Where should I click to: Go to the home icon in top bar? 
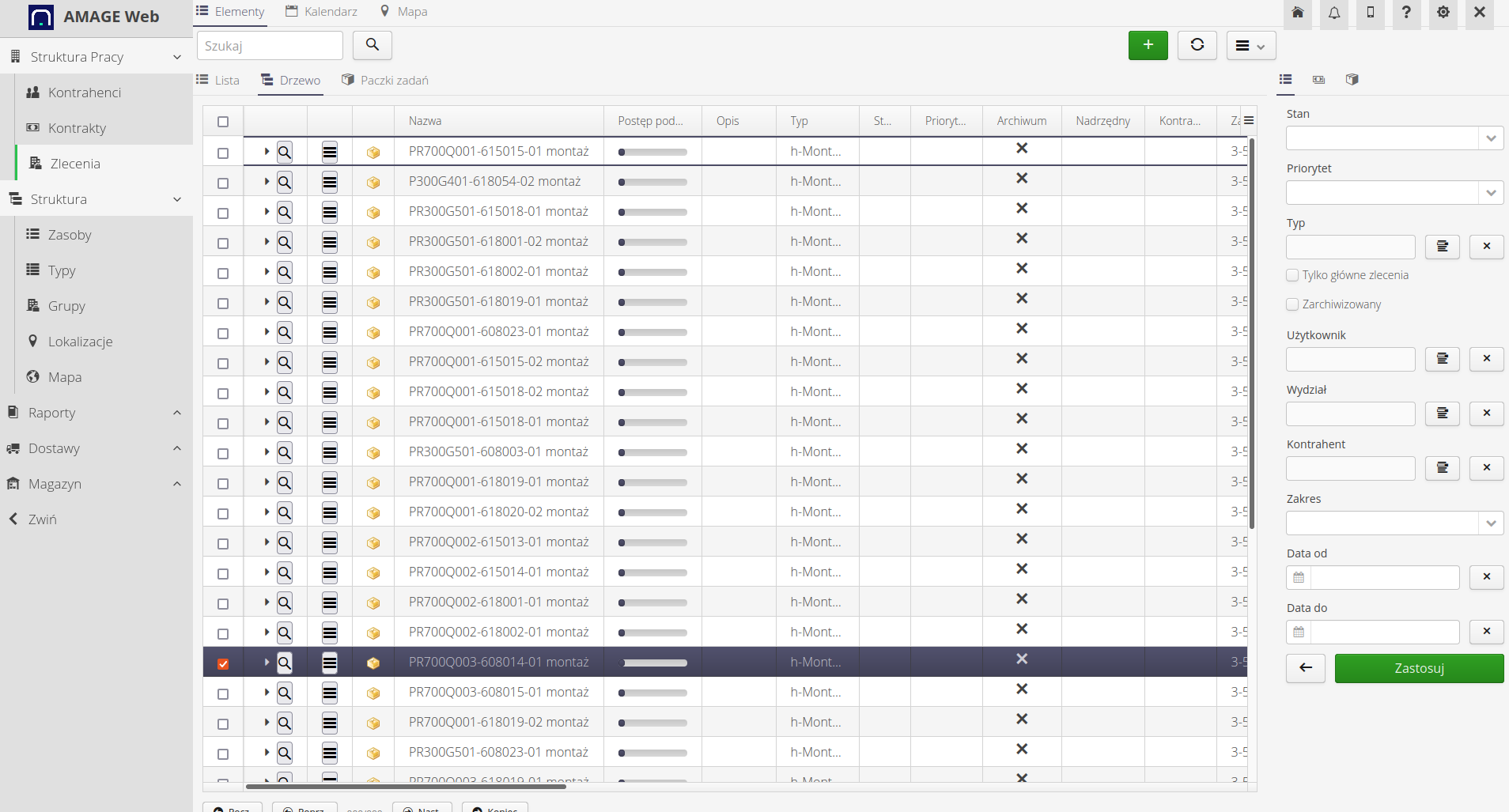1298,13
